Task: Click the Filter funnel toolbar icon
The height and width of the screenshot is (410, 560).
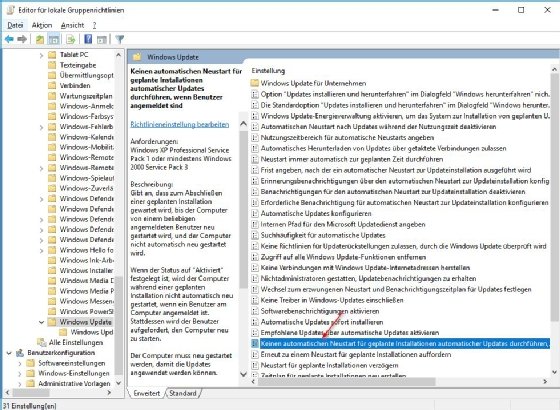Action: (x=120, y=39)
